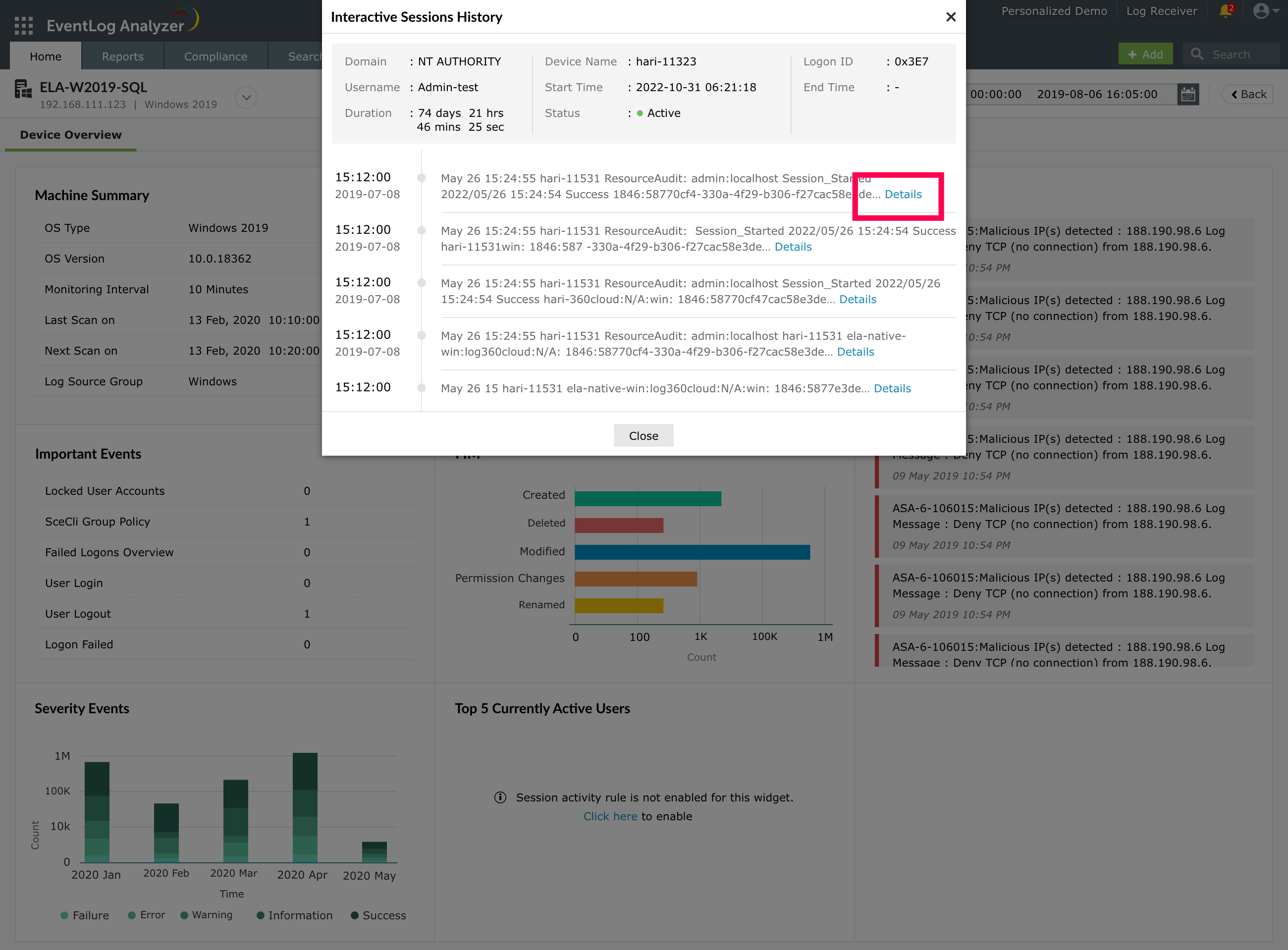Image resolution: width=1288 pixels, height=950 pixels.
Task: Click the blue Modified bar in chart
Action: tap(692, 553)
